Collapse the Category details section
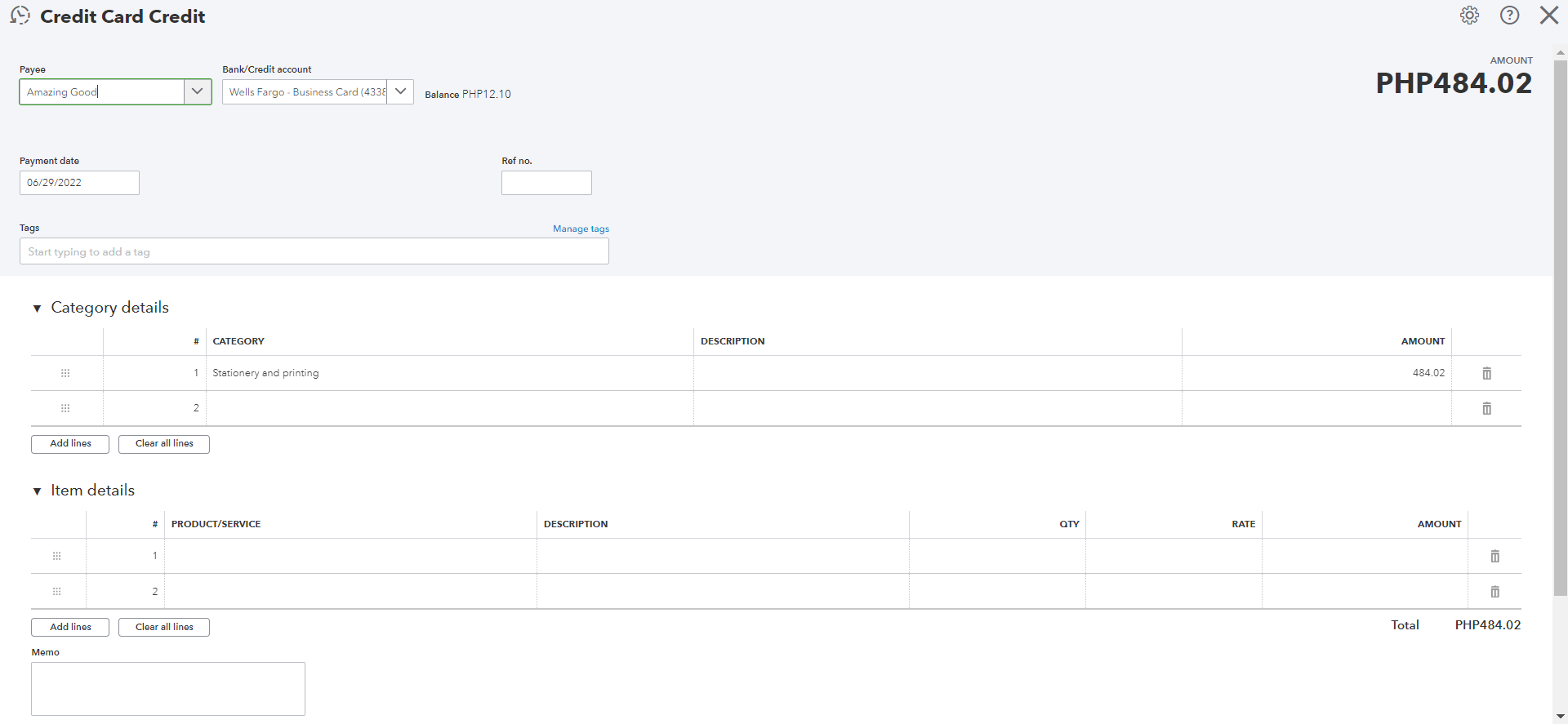Screen dimensions: 1568x724 point(37,309)
